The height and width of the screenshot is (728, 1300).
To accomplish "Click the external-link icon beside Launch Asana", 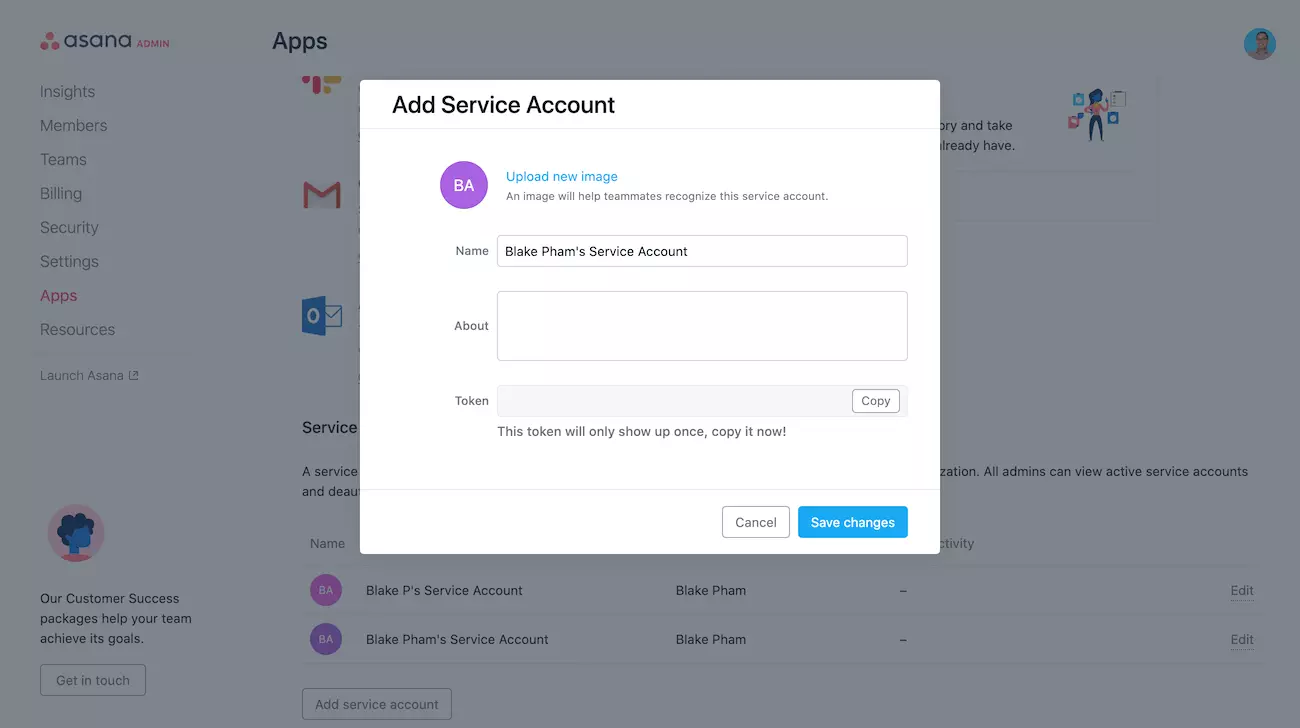I will (x=134, y=376).
